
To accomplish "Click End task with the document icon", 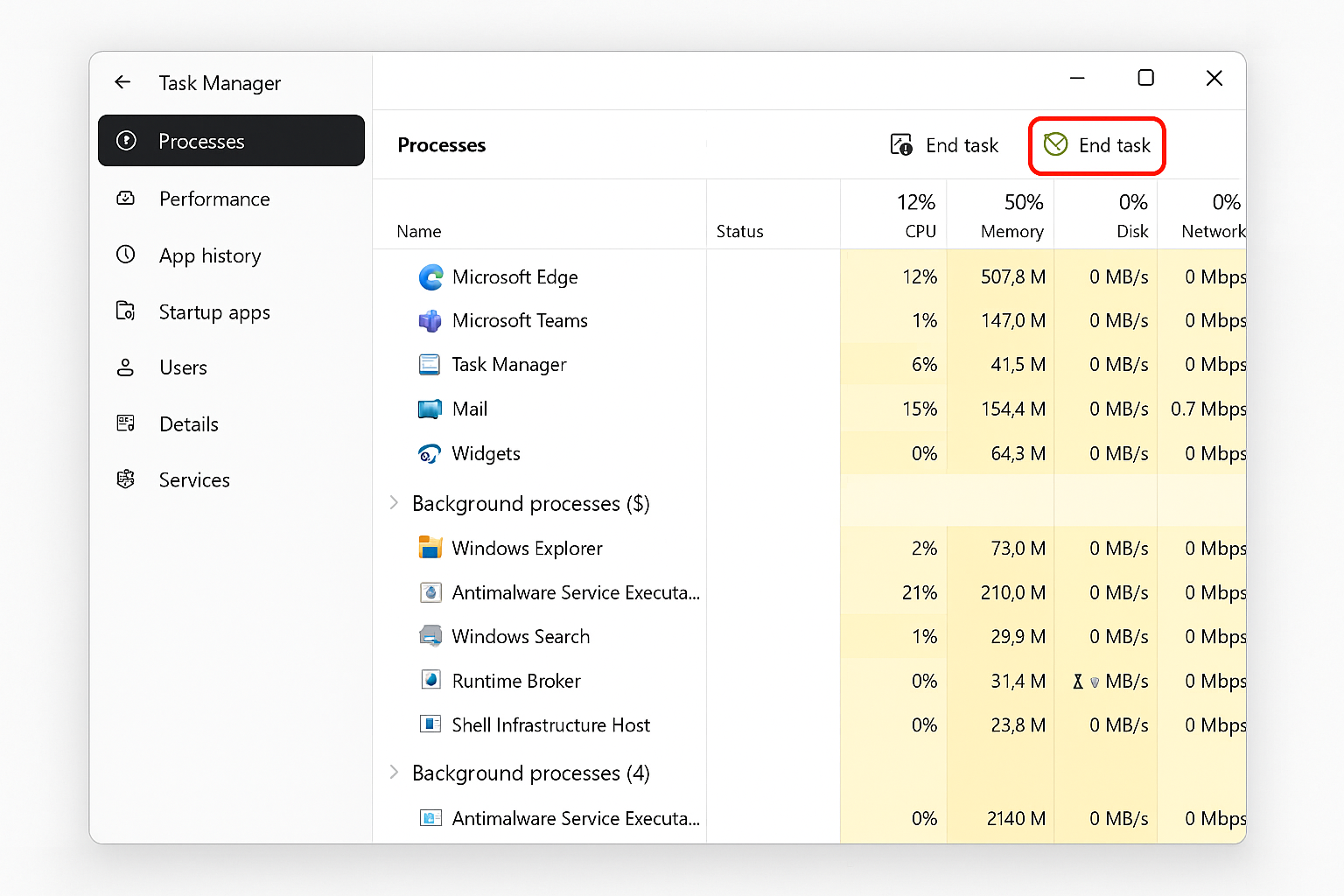I will (944, 145).
